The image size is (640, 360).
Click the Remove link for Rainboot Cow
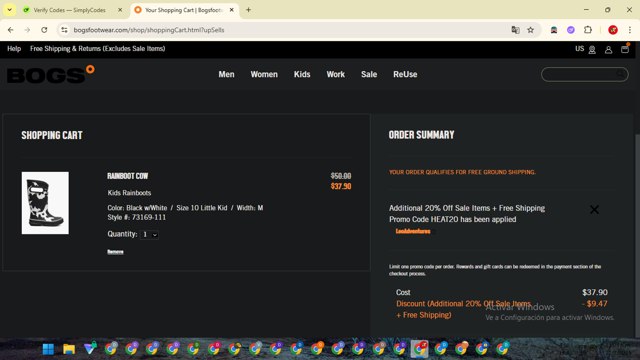pos(115,252)
